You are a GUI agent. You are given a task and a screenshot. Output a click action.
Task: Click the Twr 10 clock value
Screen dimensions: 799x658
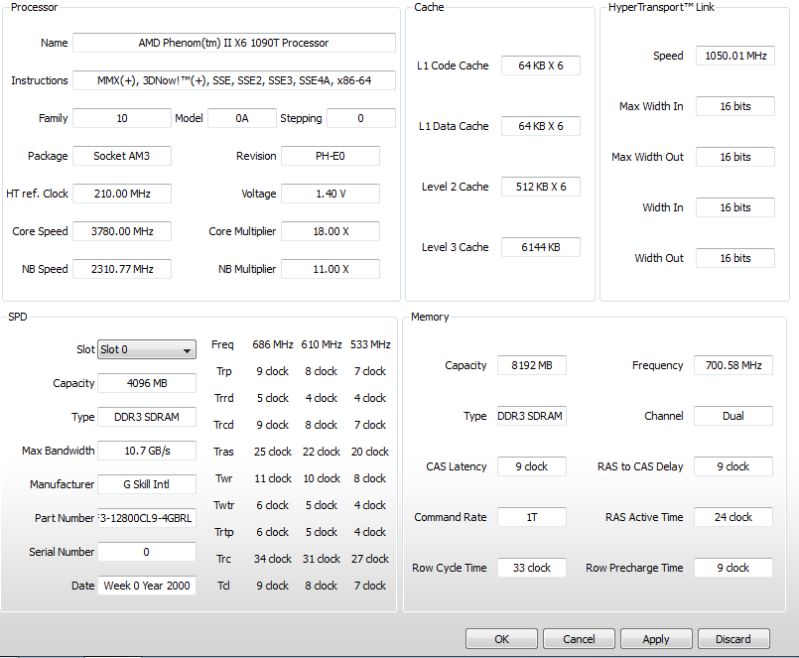(x=321, y=479)
